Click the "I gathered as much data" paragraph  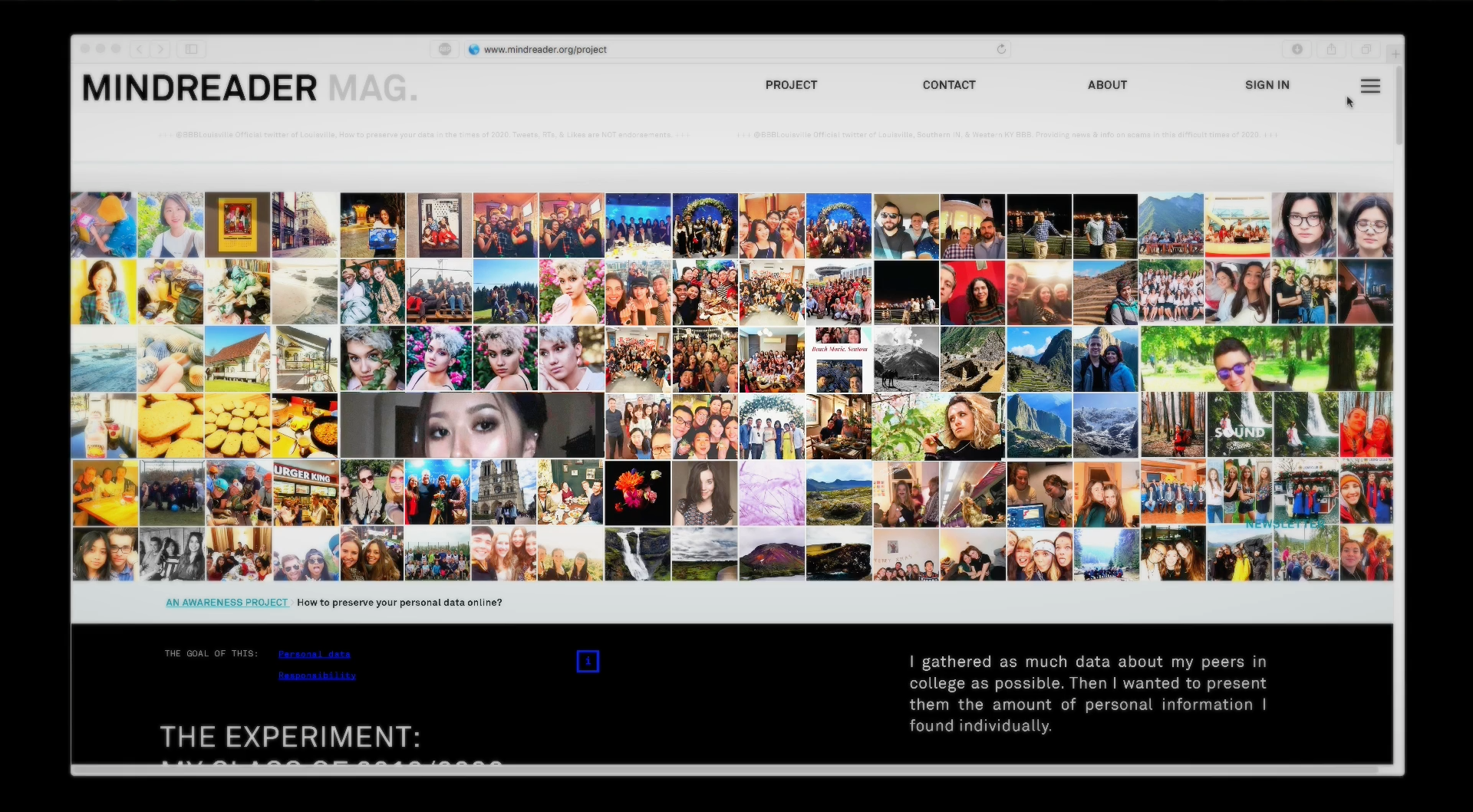(x=1088, y=694)
